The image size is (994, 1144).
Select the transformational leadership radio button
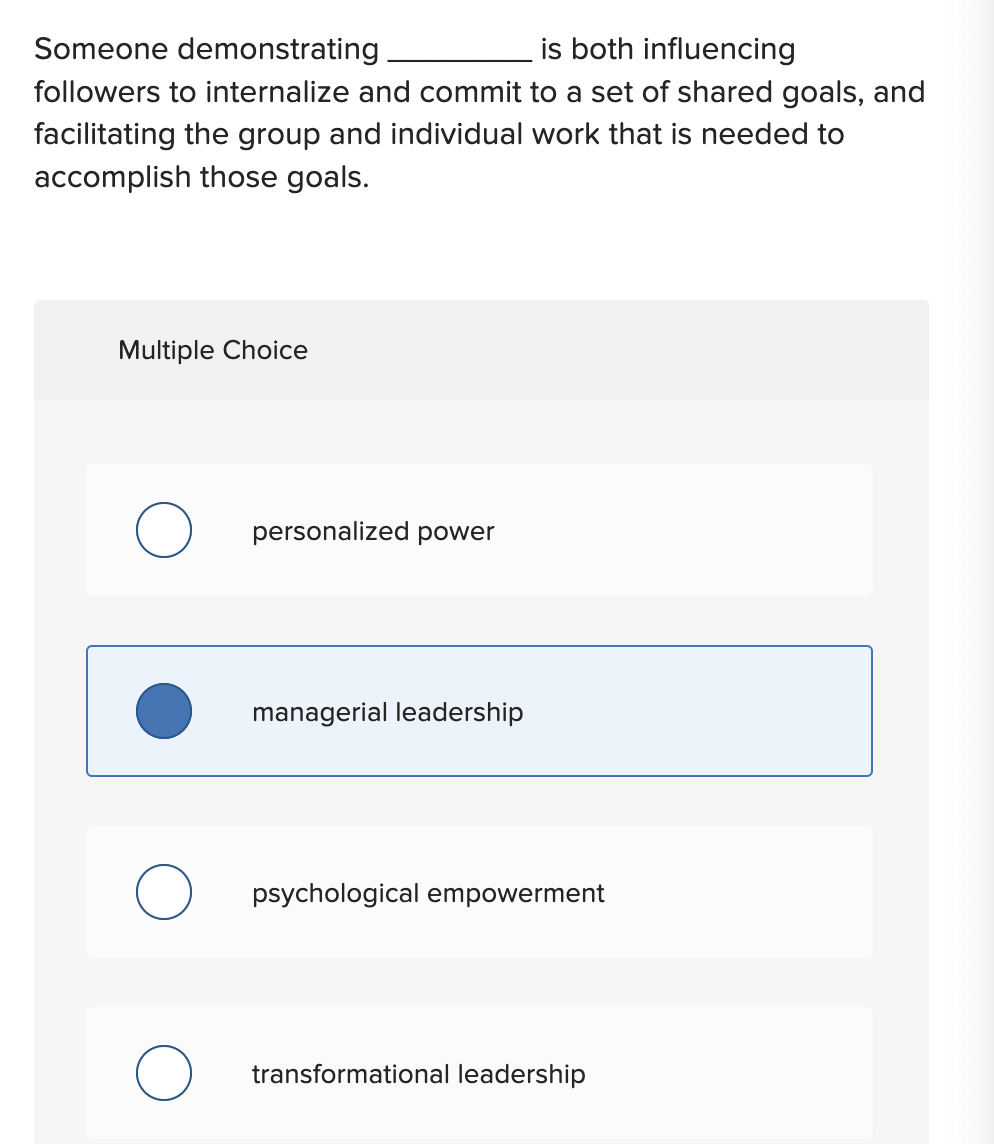tap(163, 1073)
